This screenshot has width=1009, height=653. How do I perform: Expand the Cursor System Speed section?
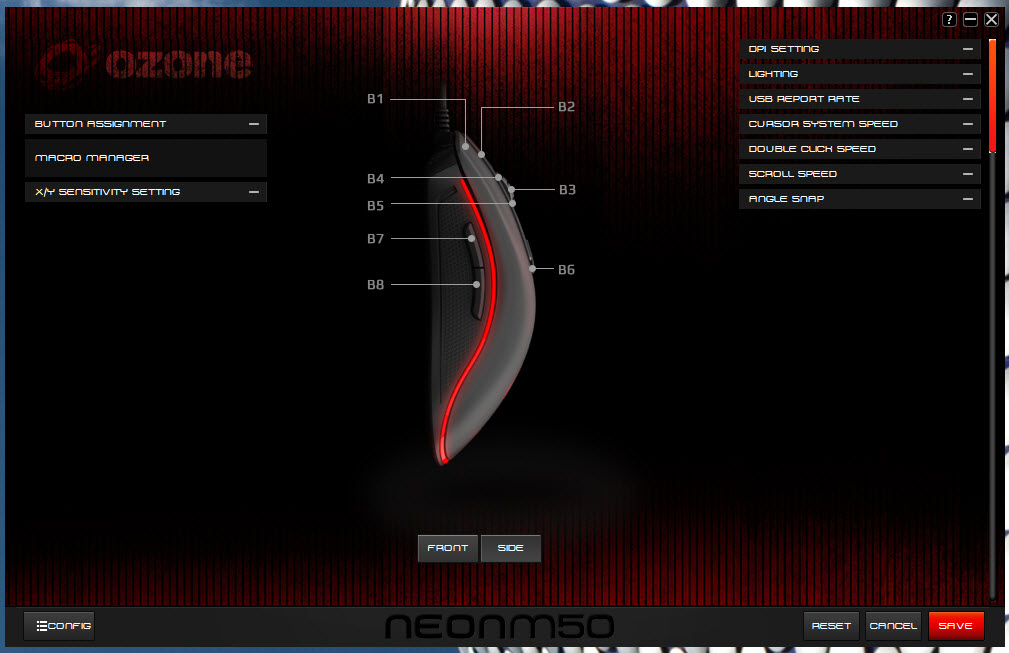coord(860,124)
